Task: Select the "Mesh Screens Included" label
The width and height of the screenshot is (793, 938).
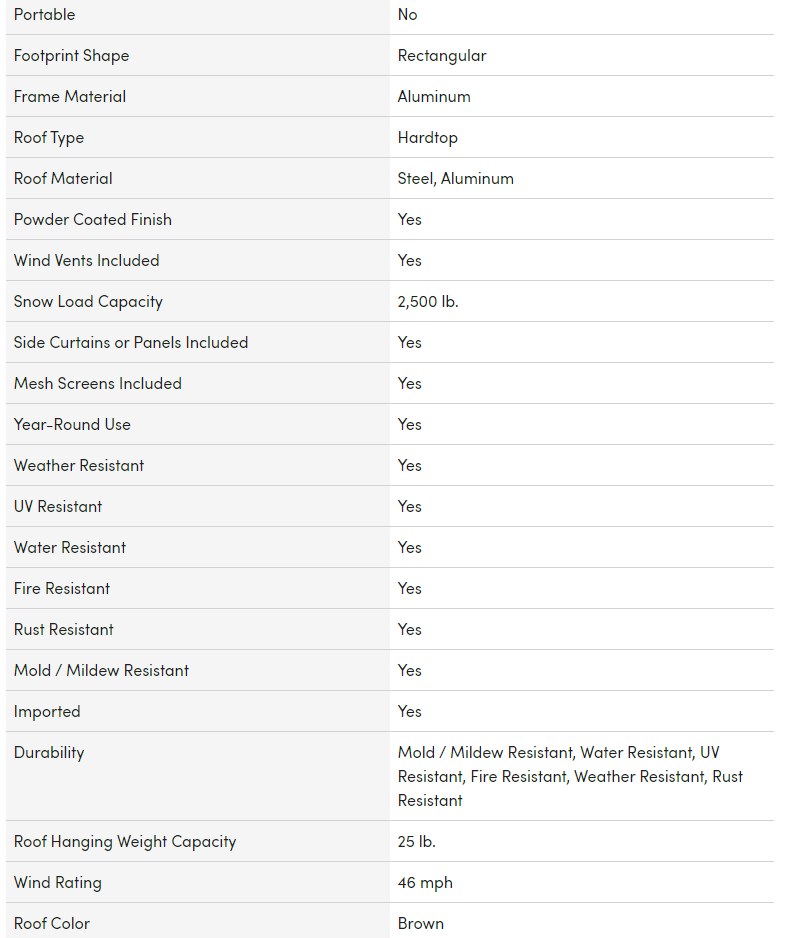Action: (x=98, y=384)
